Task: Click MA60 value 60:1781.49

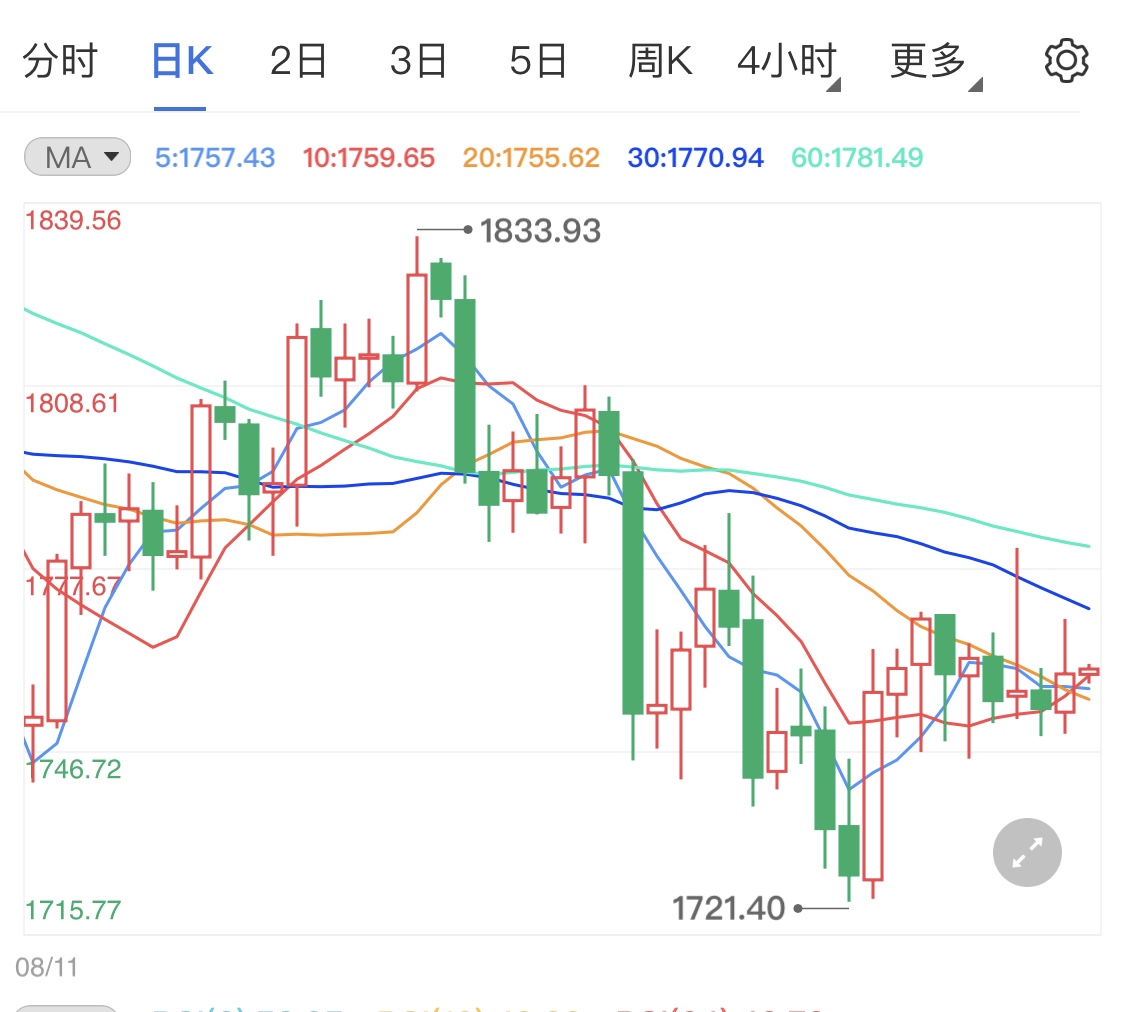Action: (x=857, y=158)
